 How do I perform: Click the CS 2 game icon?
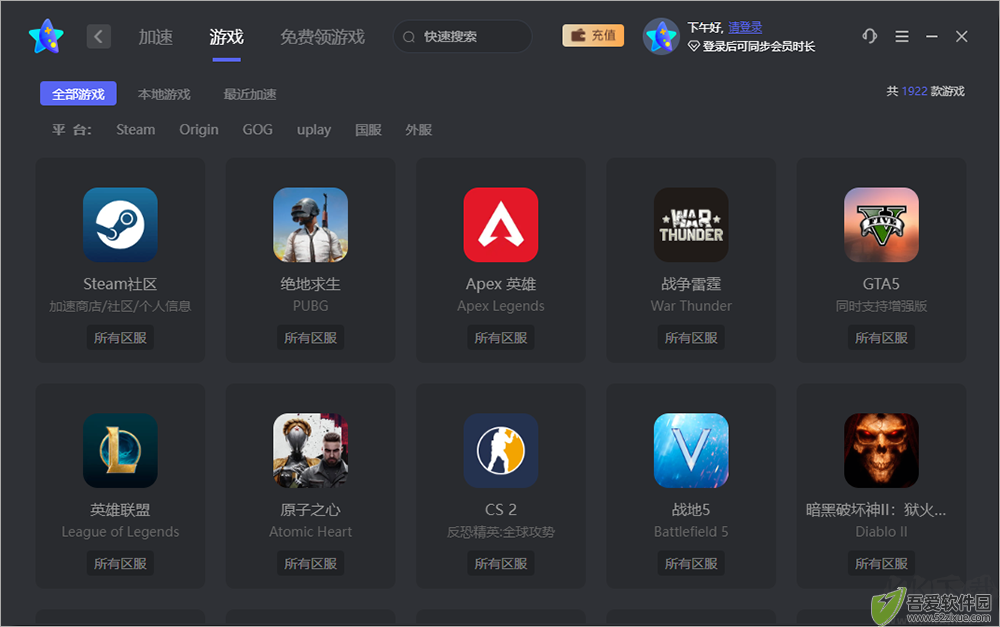tap(501, 450)
